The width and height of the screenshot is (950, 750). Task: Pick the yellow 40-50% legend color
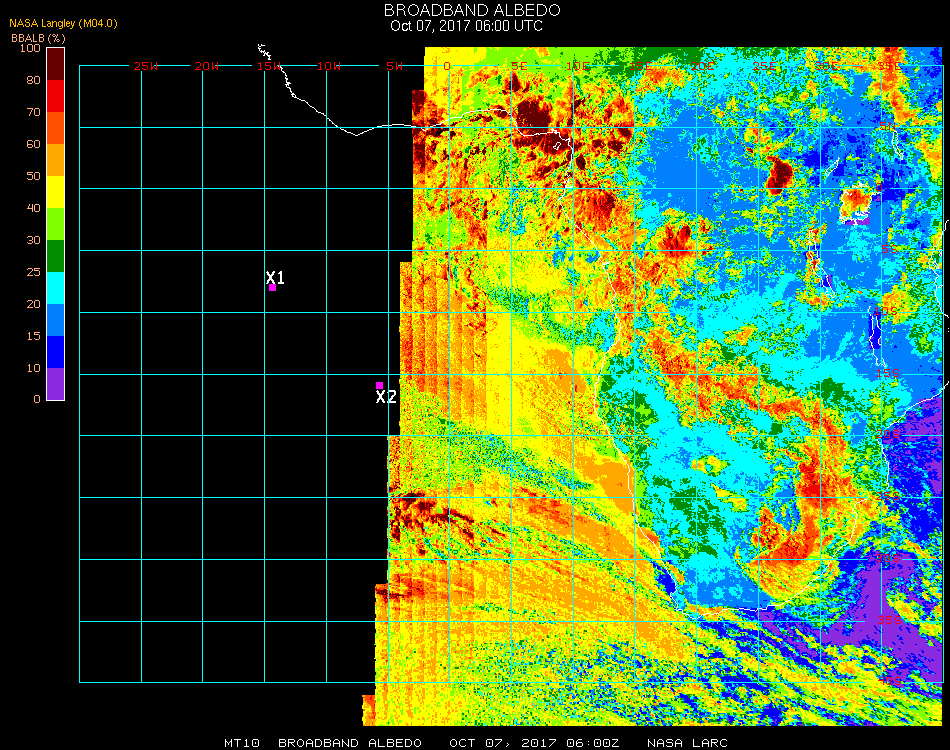point(55,192)
